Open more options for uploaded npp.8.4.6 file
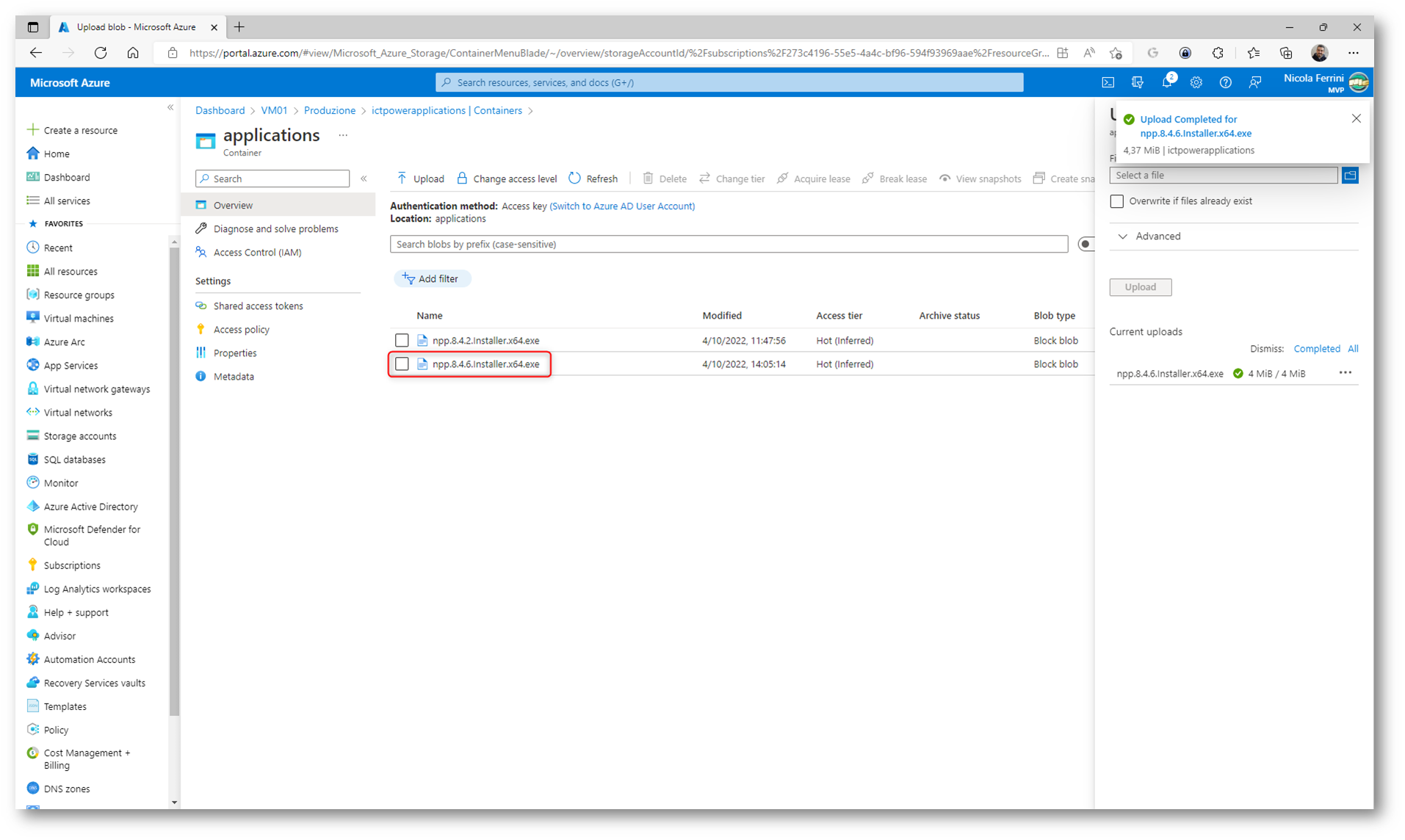Screen dimensions: 1405x840 (x=1345, y=373)
